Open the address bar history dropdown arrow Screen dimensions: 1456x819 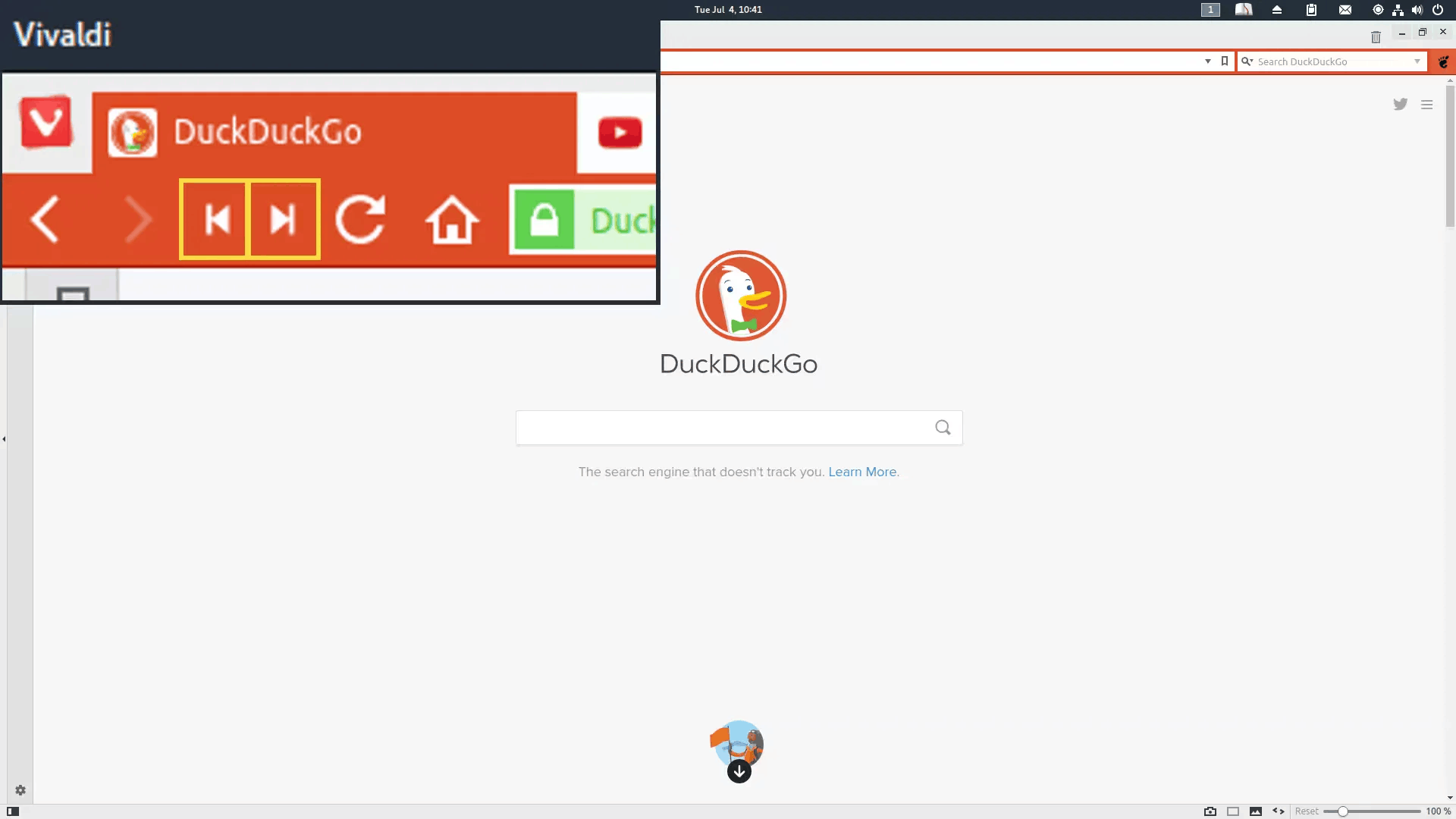tap(1208, 61)
